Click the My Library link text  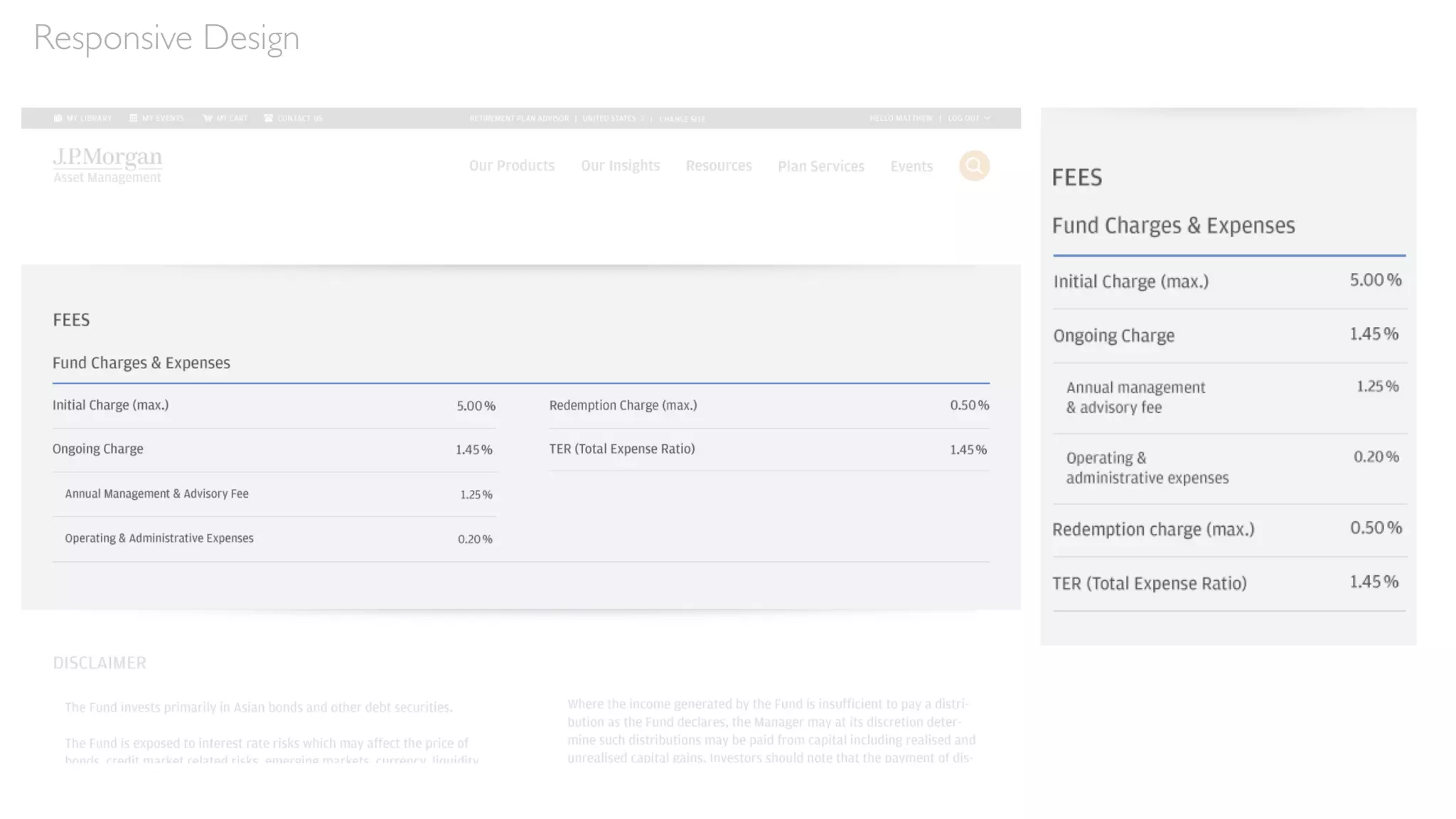(x=89, y=118)
